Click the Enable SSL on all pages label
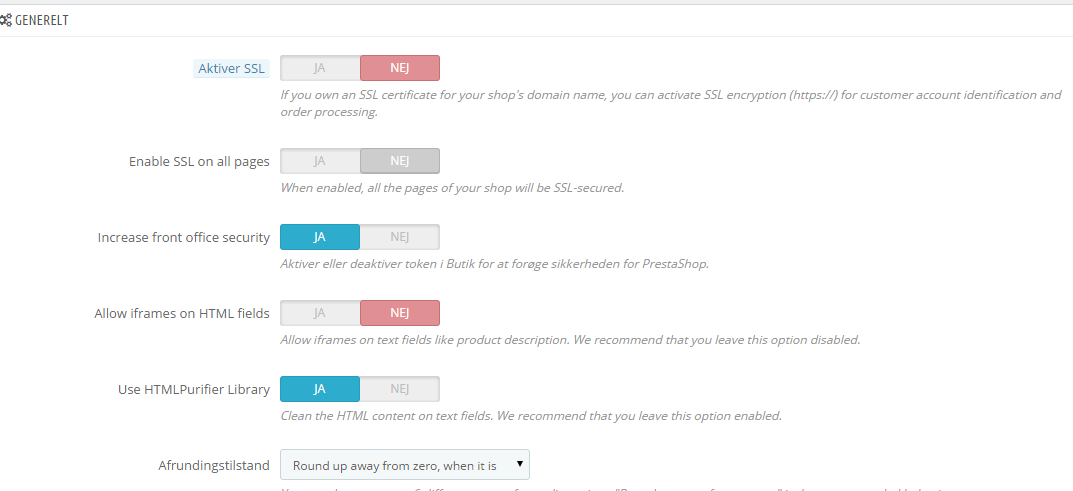 pyautogui.click(x=199, y=162)
